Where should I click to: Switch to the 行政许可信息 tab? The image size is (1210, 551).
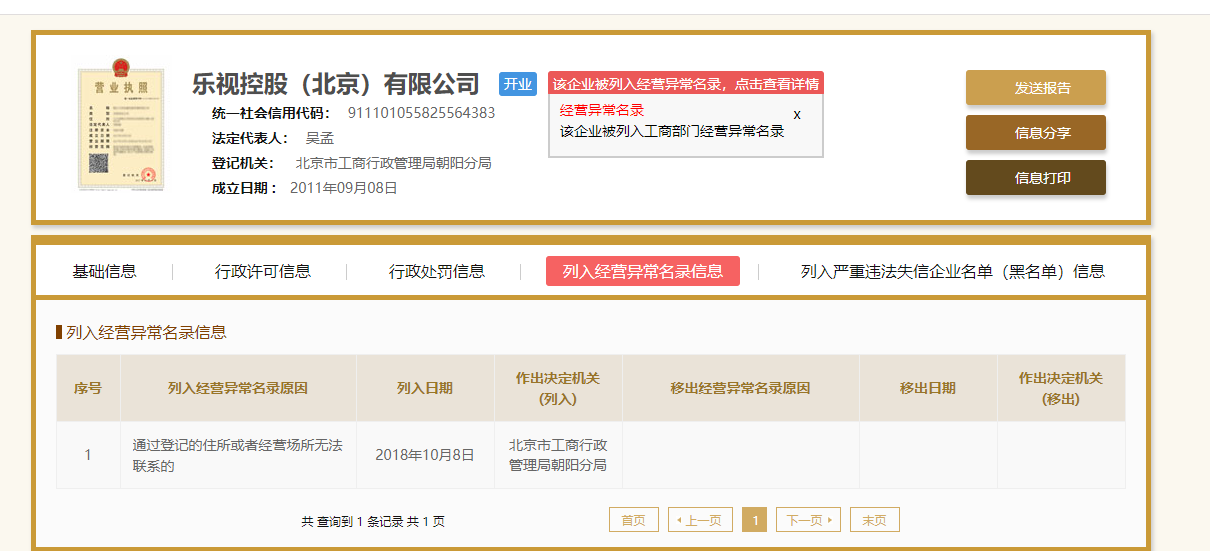tap(263, 271)
